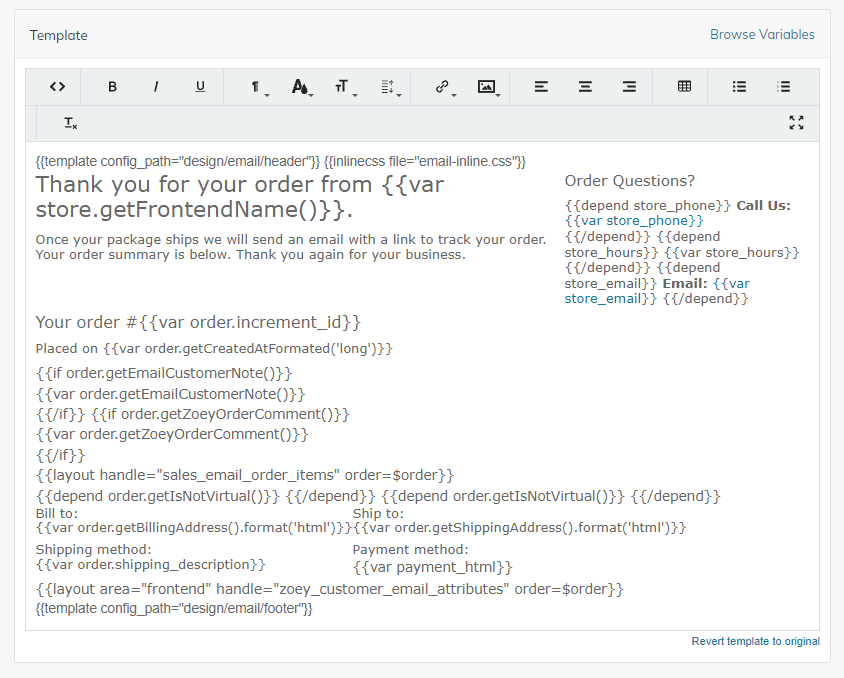Click Revert template to original
Screen dimensions: 844x678
point(755,641)
